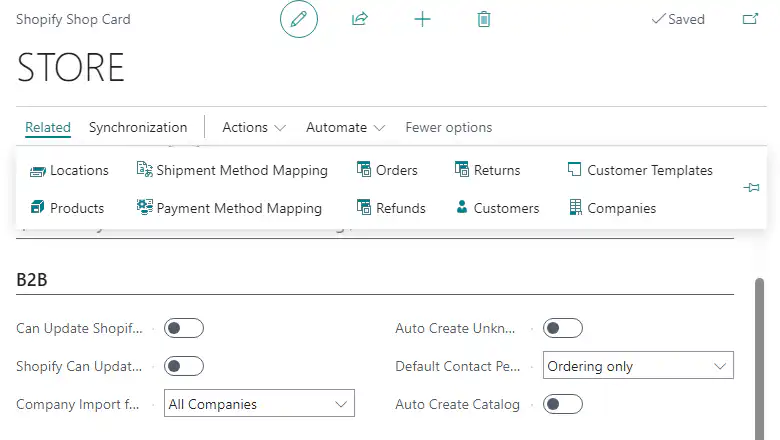This screenshot has height=440, width=780.
Task: Click the trash can delete icon
Action: click(484, 19)
